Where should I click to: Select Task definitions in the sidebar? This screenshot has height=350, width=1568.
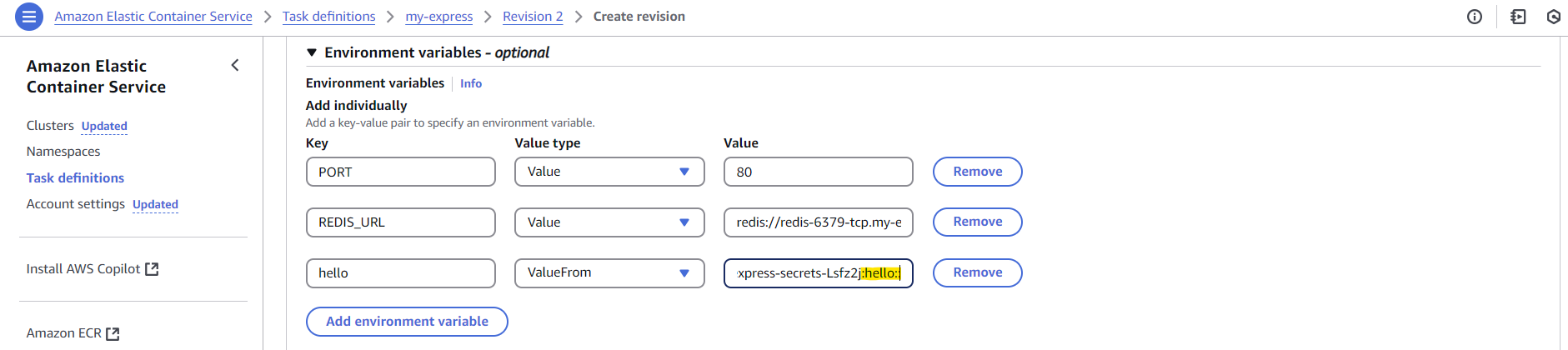pyautogui.click(x=75, y=178)
